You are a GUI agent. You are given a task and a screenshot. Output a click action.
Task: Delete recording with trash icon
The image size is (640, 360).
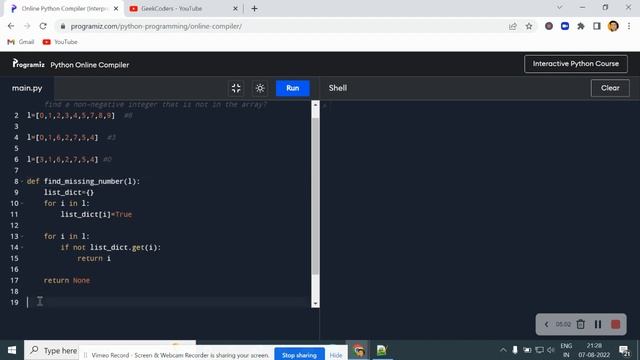[x=580, y=324]
